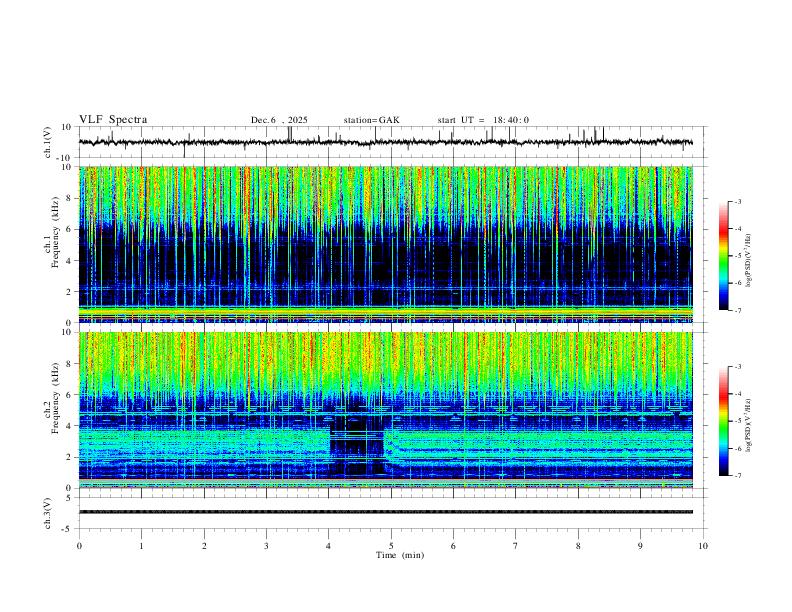Click time axis tick label "9"

click(x=640, y=546)
